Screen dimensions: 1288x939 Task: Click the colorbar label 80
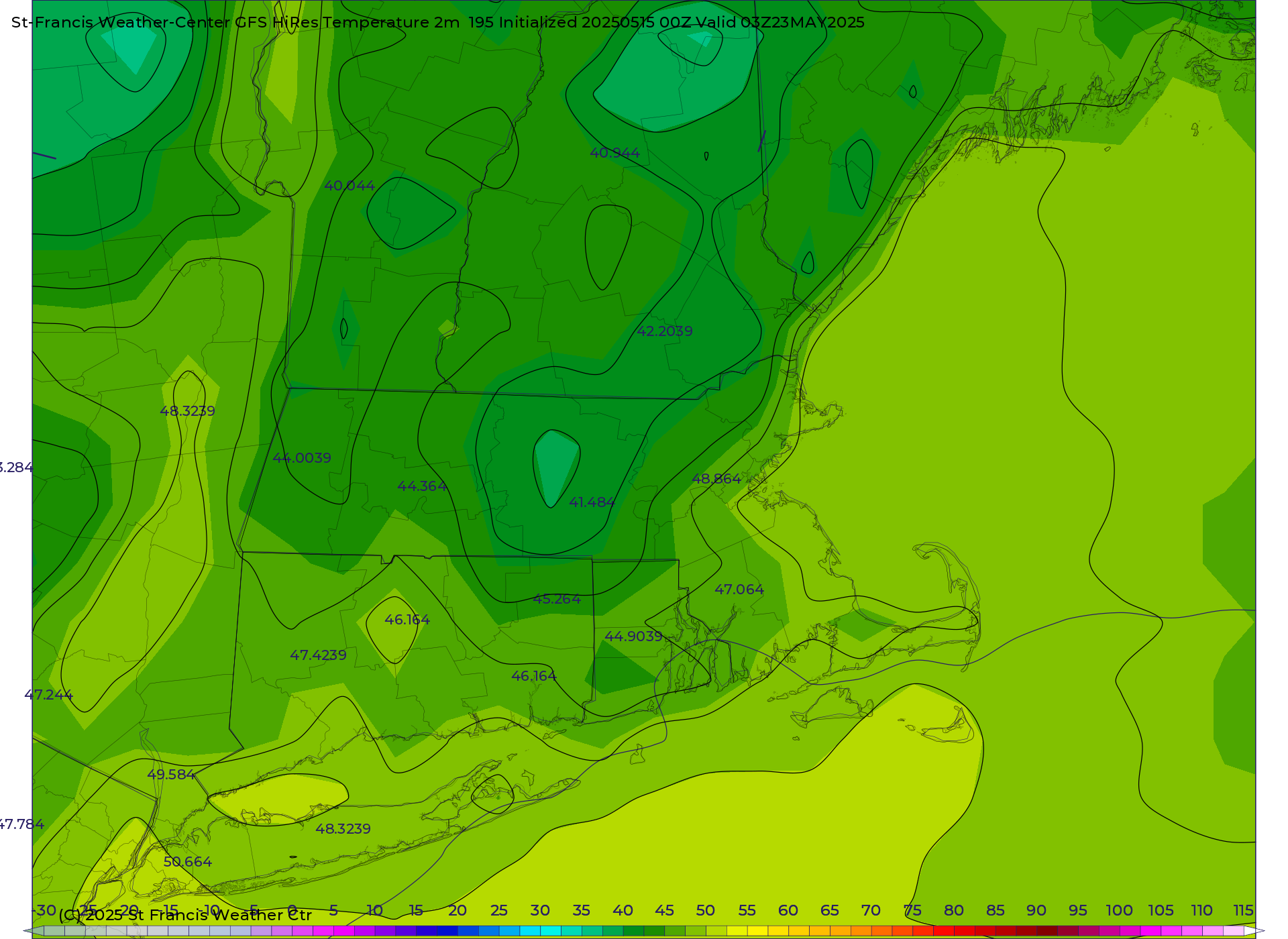(x=954, y=911)
